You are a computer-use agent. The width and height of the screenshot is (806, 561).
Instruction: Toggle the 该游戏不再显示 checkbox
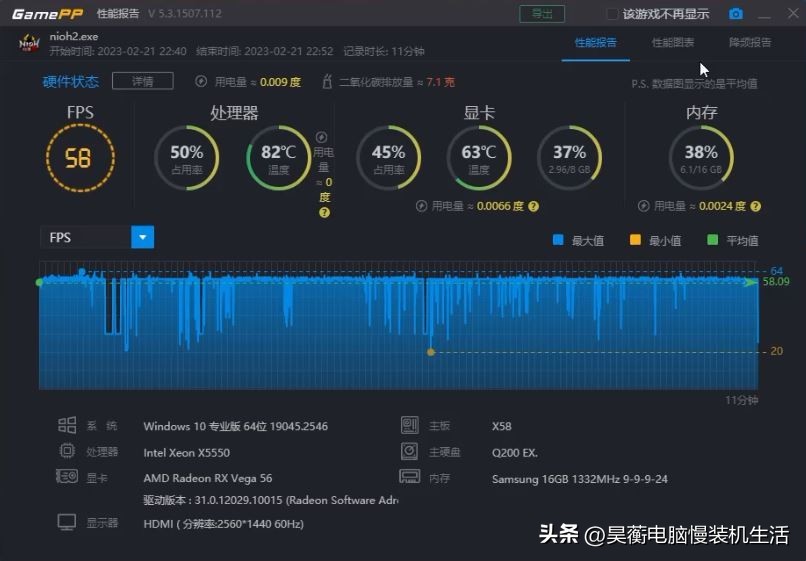pos(612,14)
